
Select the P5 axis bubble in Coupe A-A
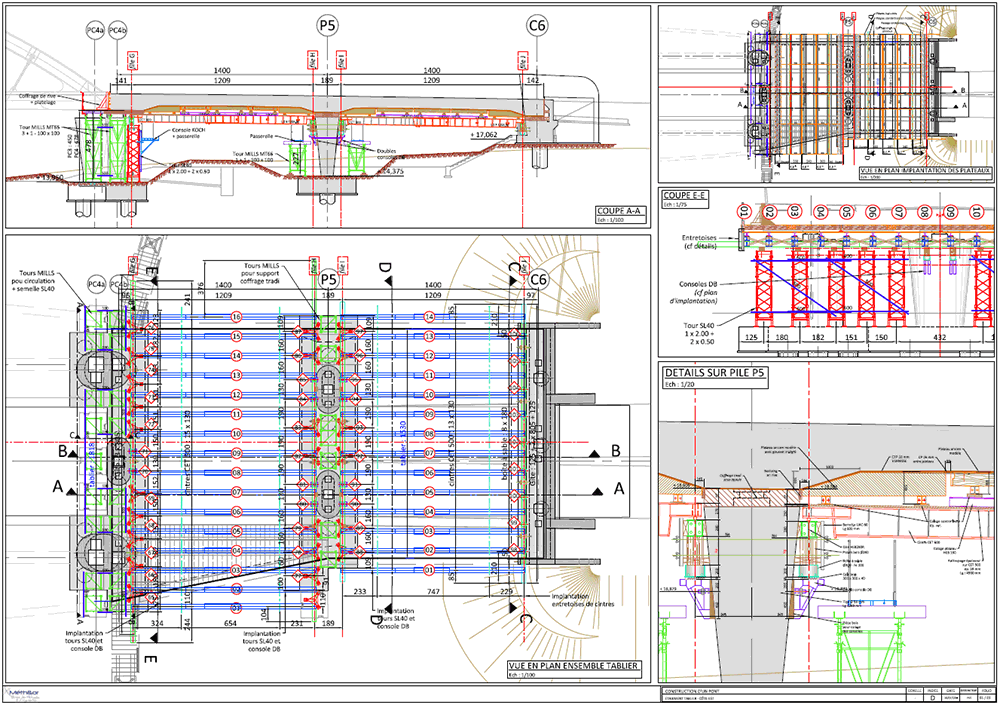click(328, 26)
